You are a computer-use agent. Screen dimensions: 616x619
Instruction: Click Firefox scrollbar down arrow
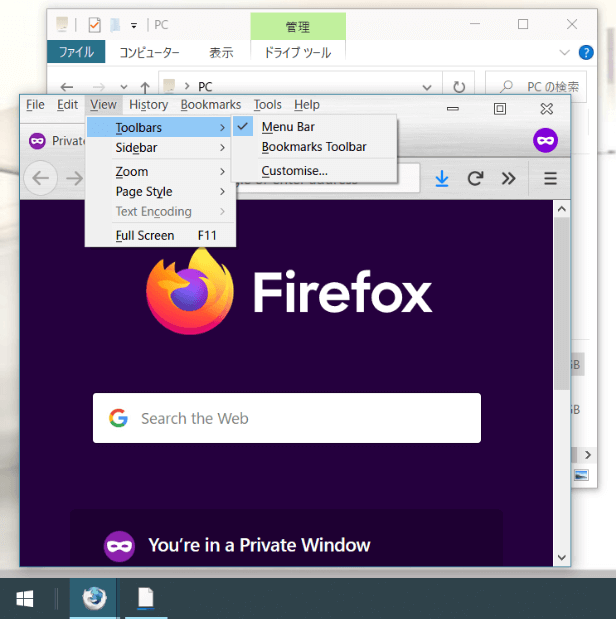(562, 557)
